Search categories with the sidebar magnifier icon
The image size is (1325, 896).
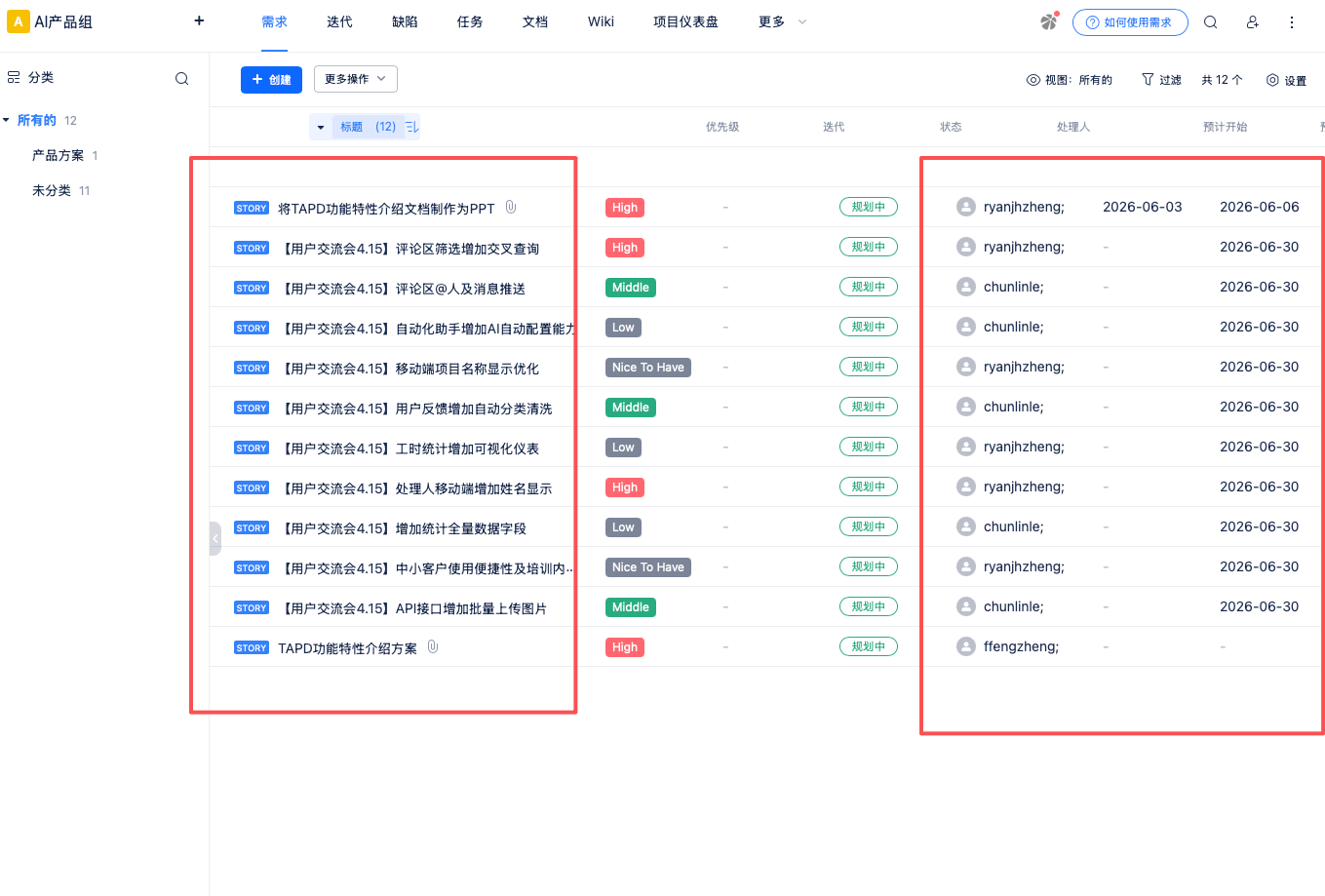click(x=181, y=79)
